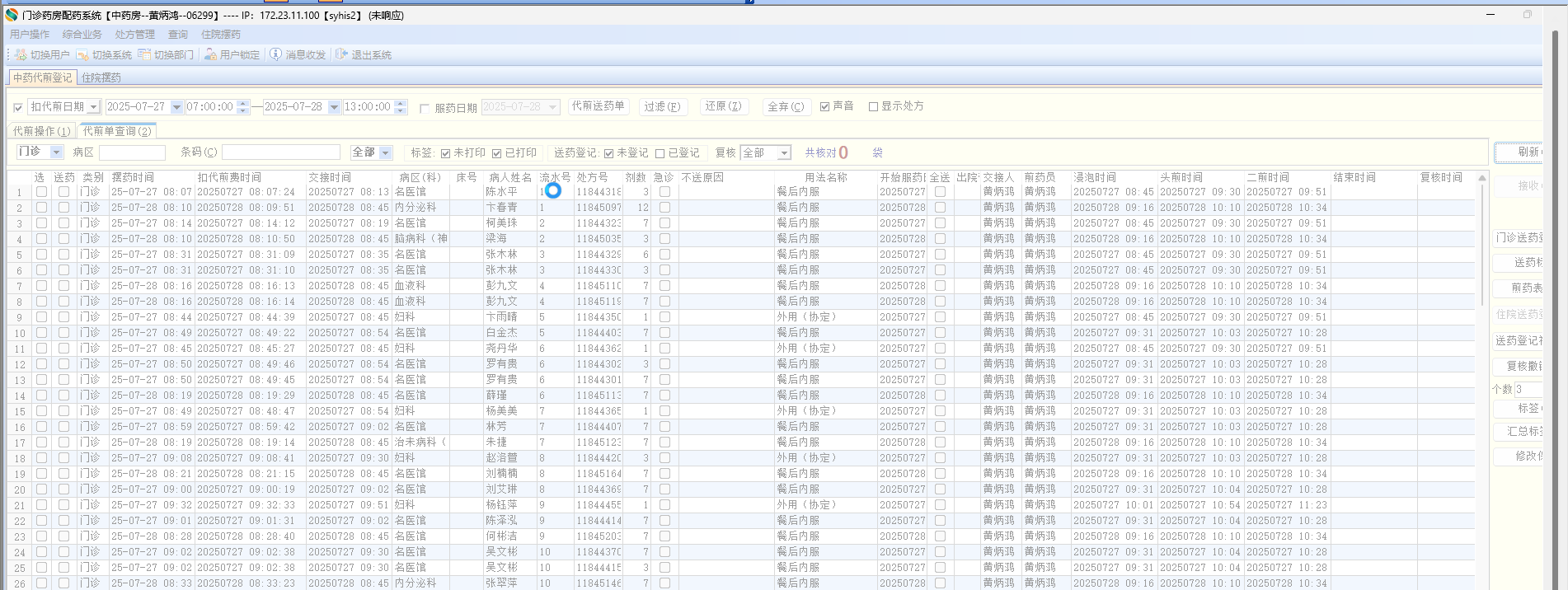Uncheck the 未打印 label filter

point(445,153)
